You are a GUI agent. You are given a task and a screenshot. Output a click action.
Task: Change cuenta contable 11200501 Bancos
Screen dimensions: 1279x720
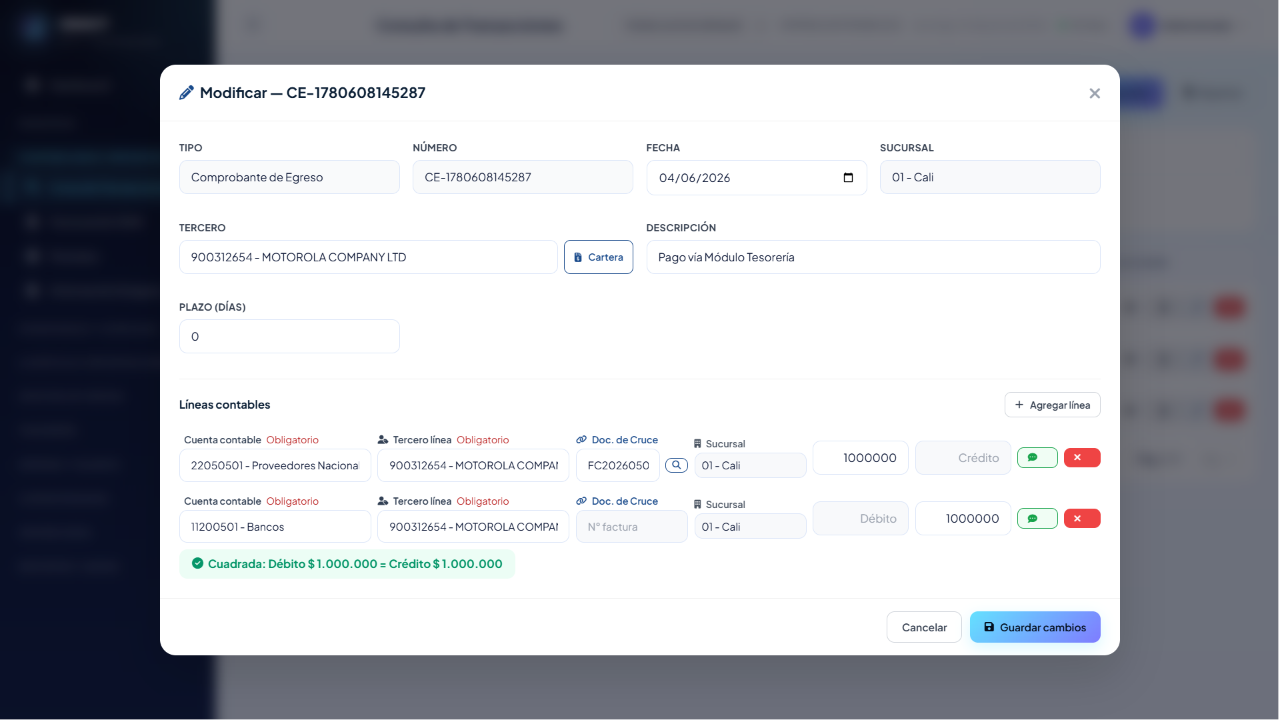[x=275, y=526]
